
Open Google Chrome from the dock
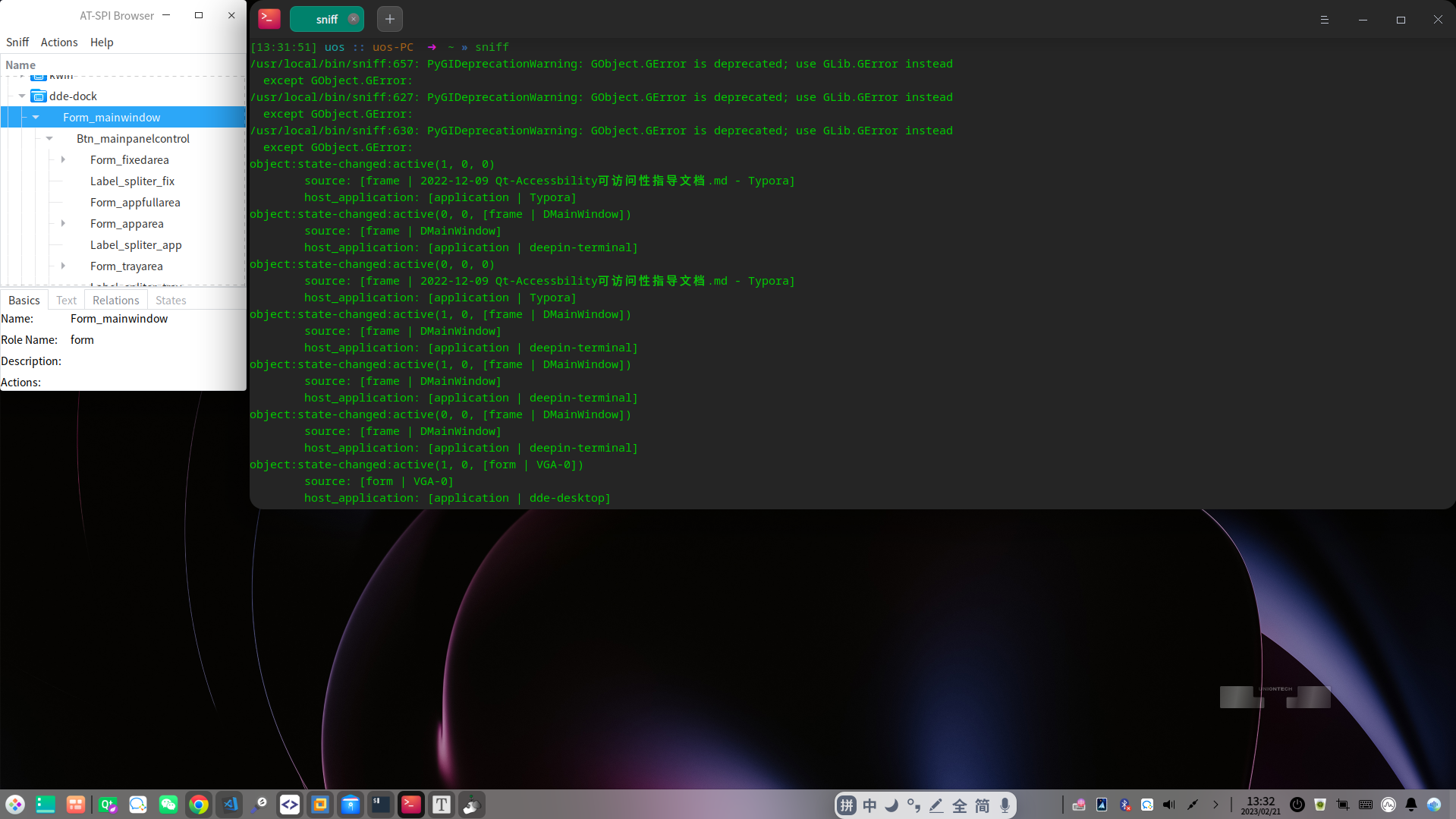(199, 805)
